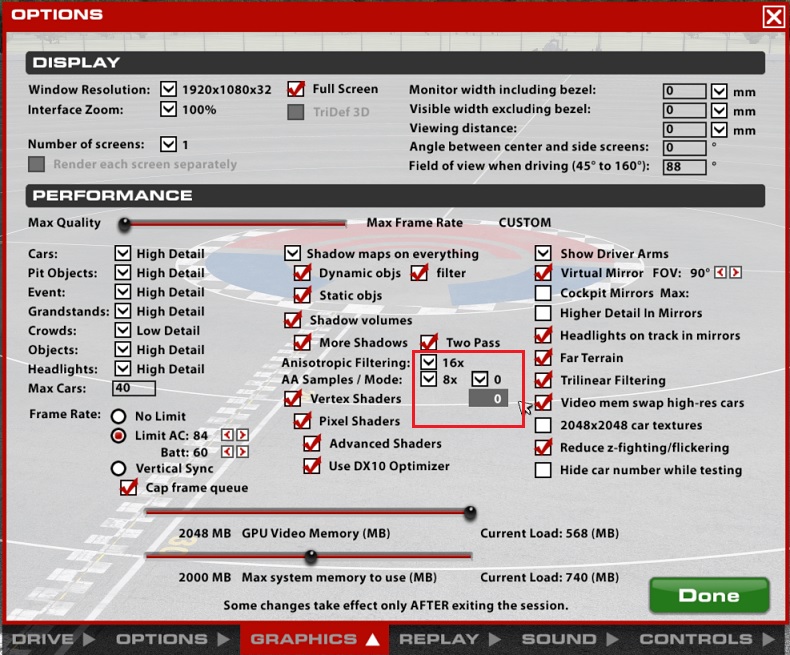Disable Cap frame queue checkbox
The width and height of the screenshot is (790, 655).
tap(128, 488)
